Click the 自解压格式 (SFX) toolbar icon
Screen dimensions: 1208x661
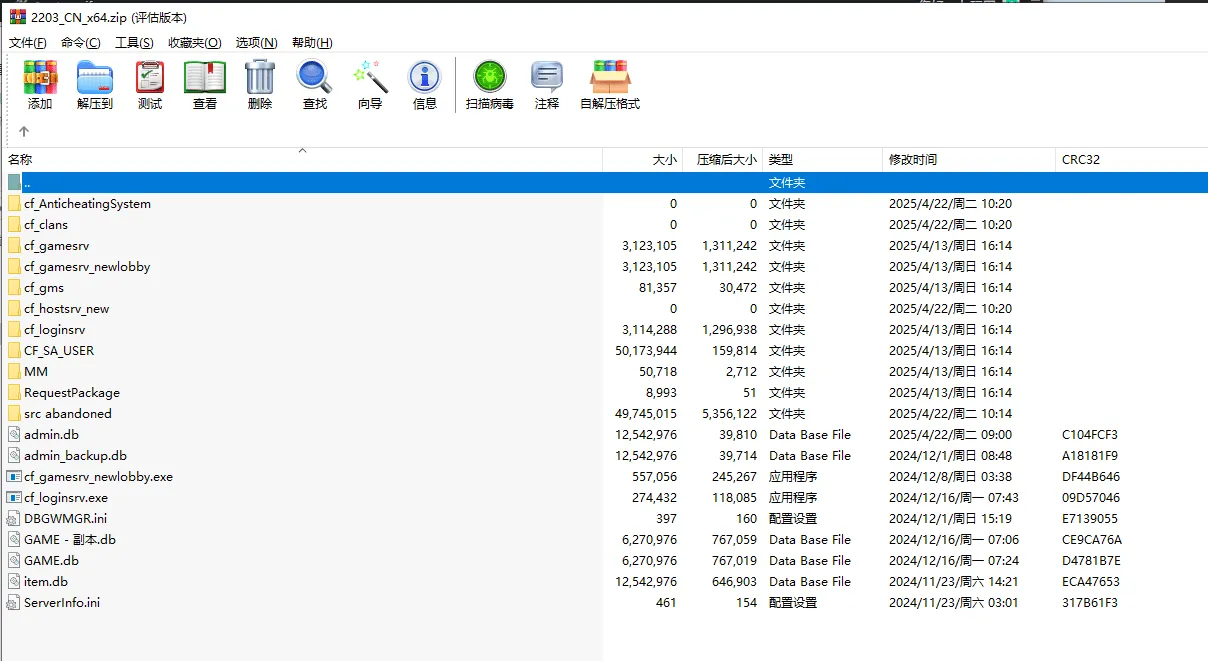(610, 77)
